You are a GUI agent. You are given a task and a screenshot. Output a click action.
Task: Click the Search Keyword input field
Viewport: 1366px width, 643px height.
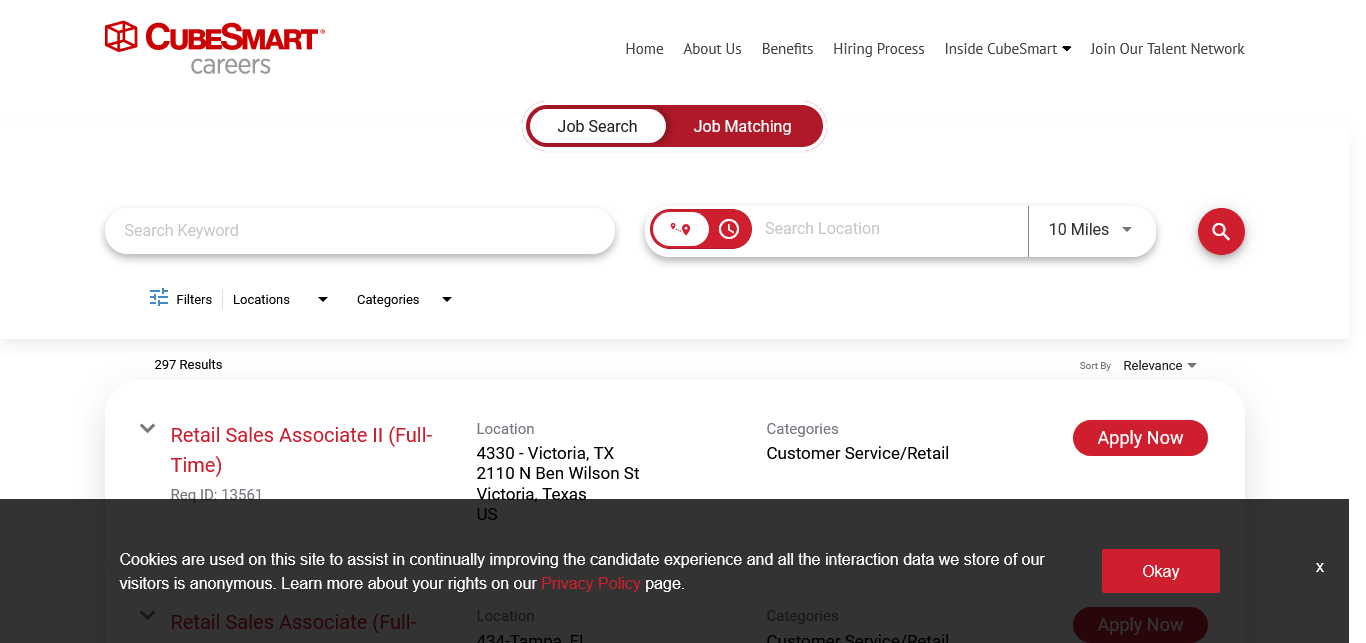[x=360, y=231]
